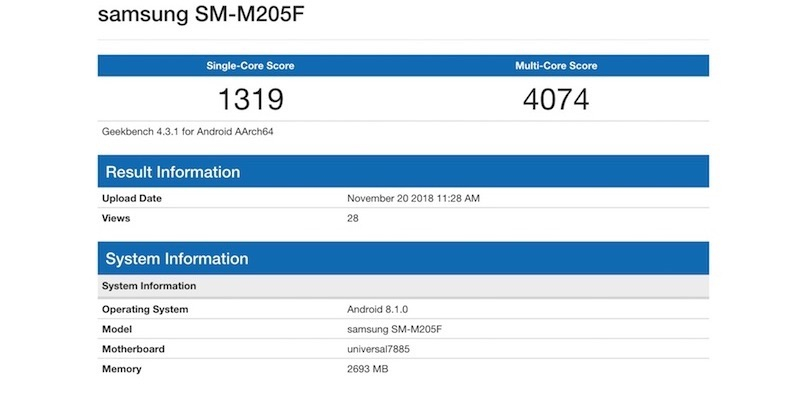This screenshot has width=800, height=400.
Task: Select the Android 8.1.0 value
Action: (378, 310)
